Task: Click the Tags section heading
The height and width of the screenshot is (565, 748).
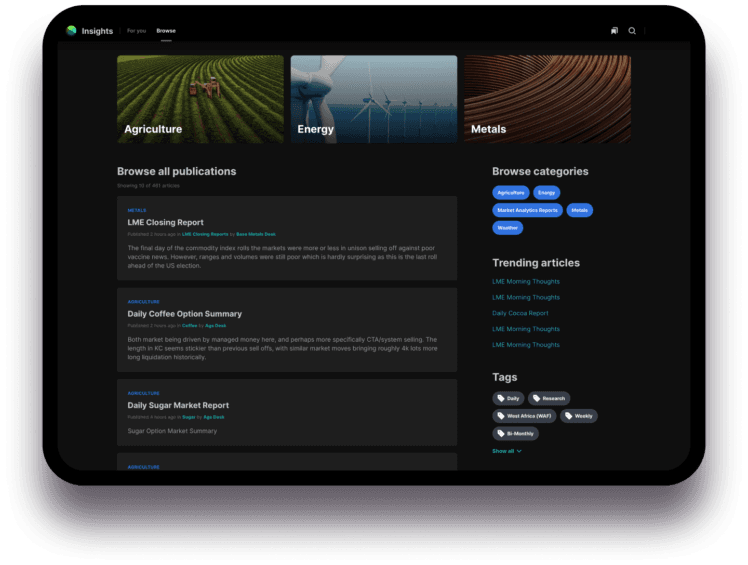Action: 505,377
